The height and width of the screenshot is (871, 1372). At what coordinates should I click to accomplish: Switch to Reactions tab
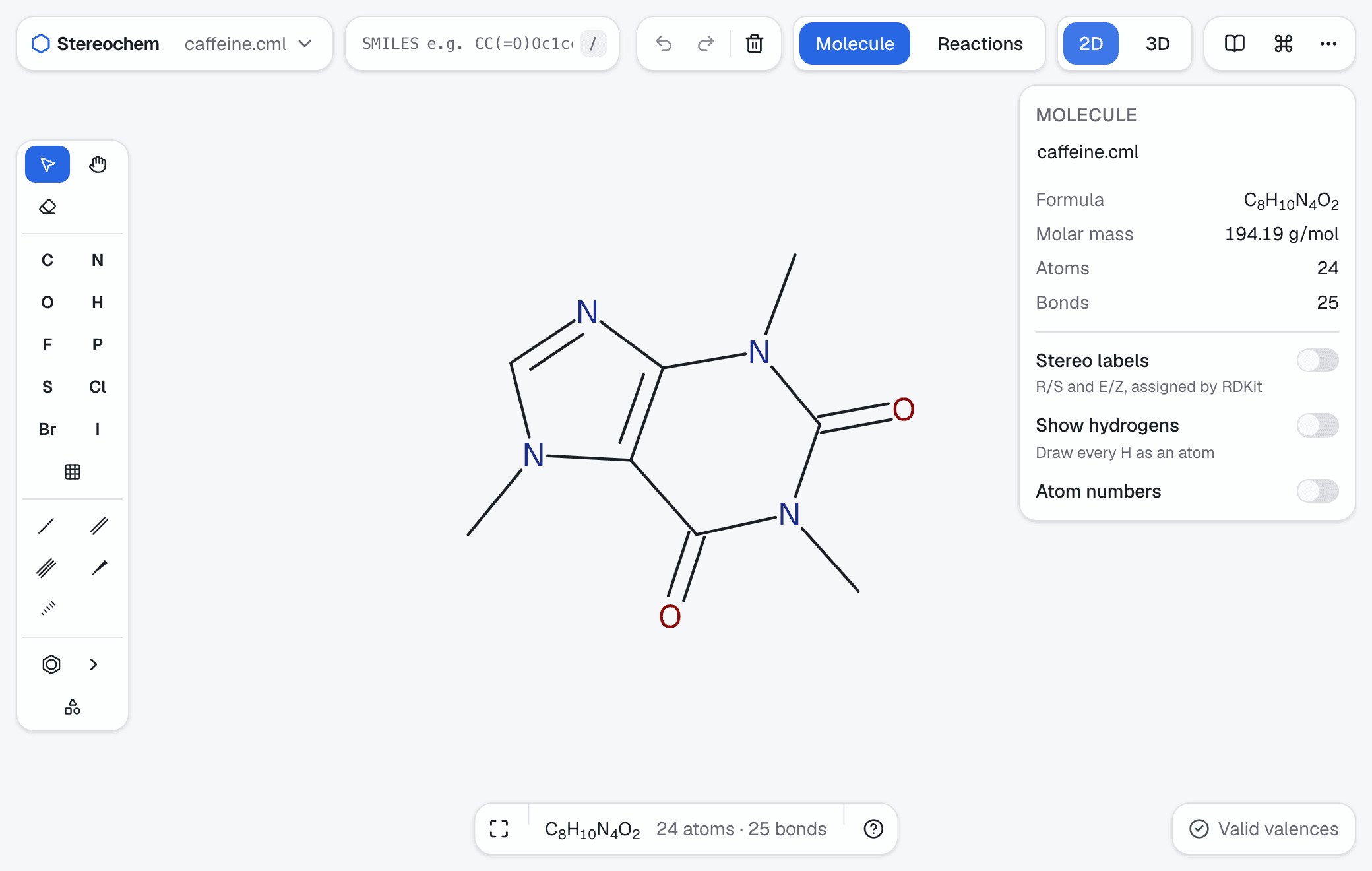[980, 44]
